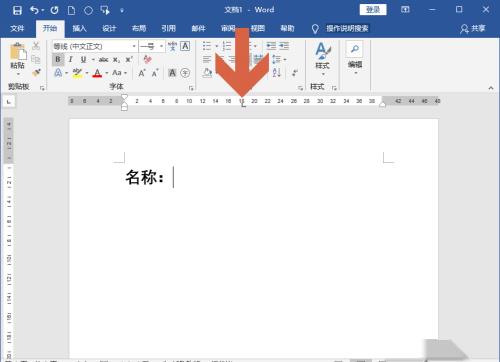Toggle strikethrough abc formatting
Image resolution: width=500 pixels, height=362 pixels.
click(103, 60)
